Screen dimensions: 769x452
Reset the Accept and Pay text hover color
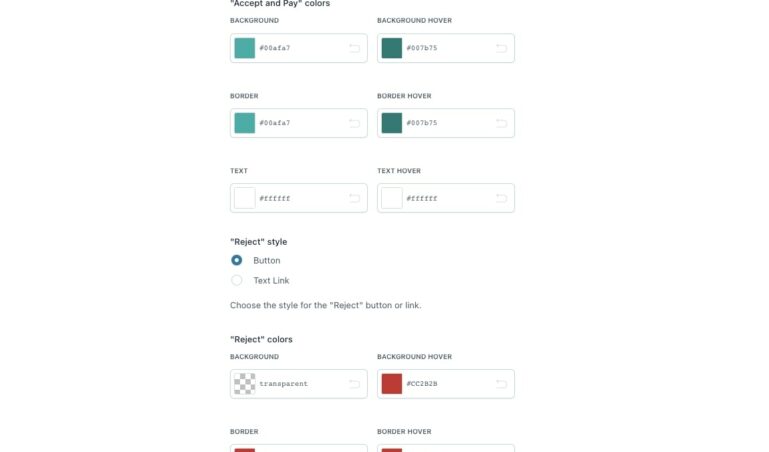(x=501, y=198)
